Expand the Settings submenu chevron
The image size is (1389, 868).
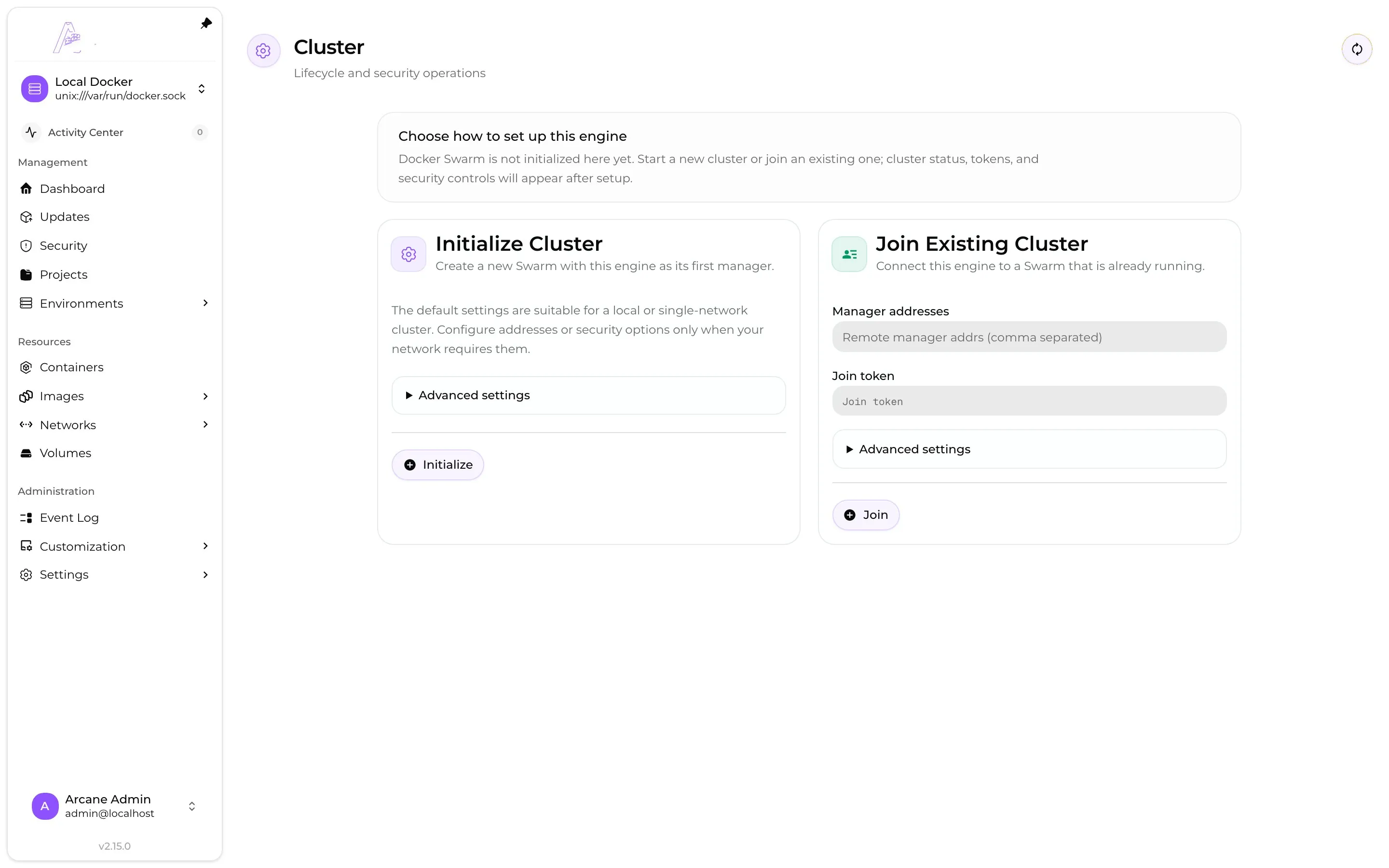(x=205, y=575)
